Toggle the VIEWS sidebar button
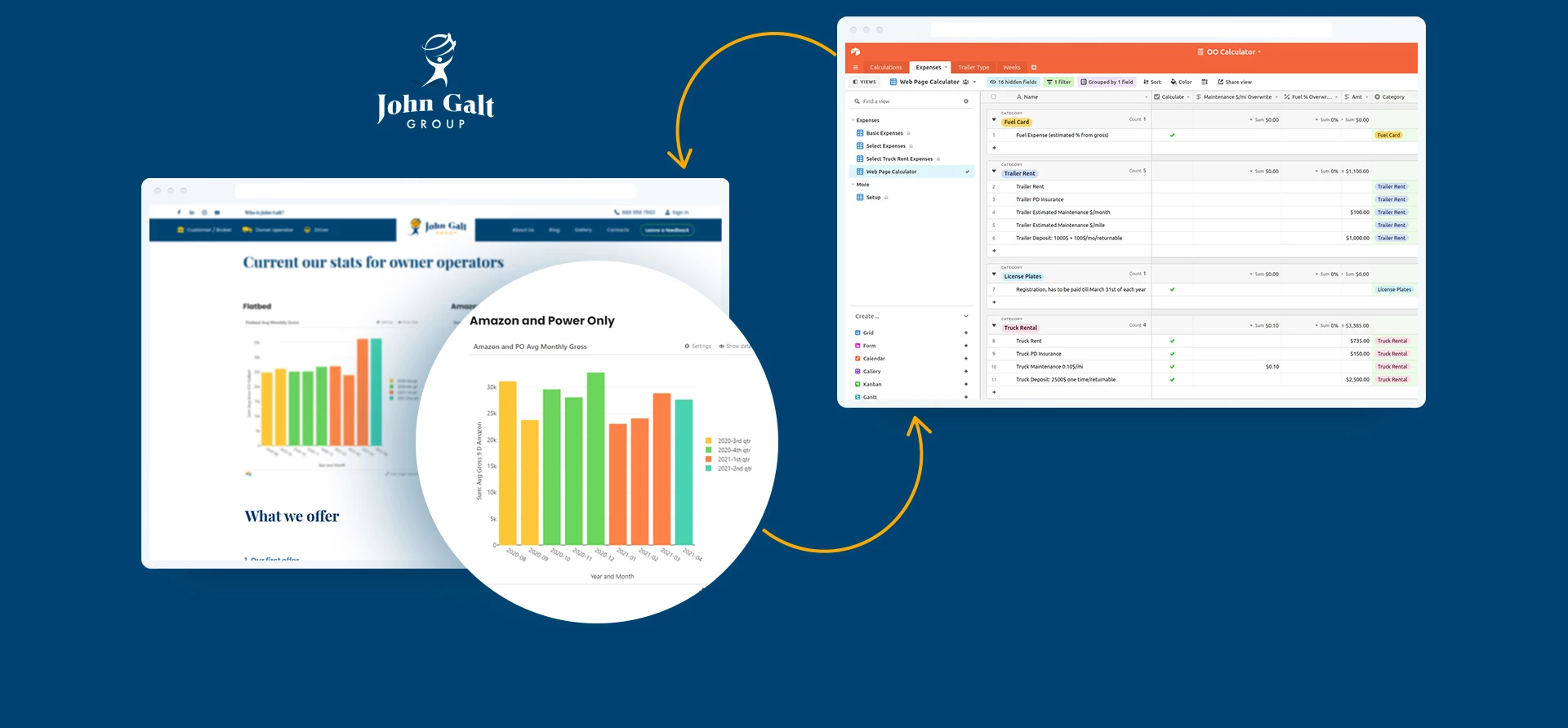This screenshot has height=728, width=1568. tap(864, 82)
